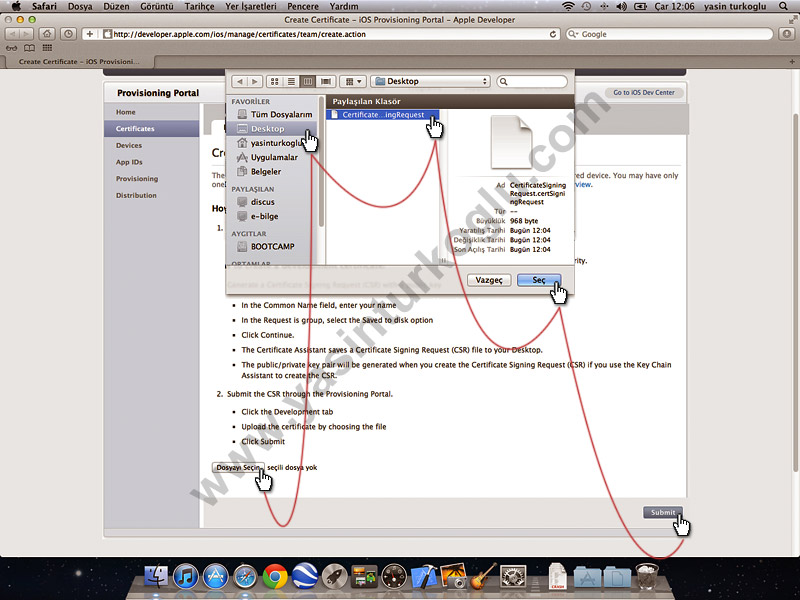The width and height of the screenshot is (800, 600).
Task: Open GarageBand guitar icon in Dock
Action: click(x=483, y=577)
